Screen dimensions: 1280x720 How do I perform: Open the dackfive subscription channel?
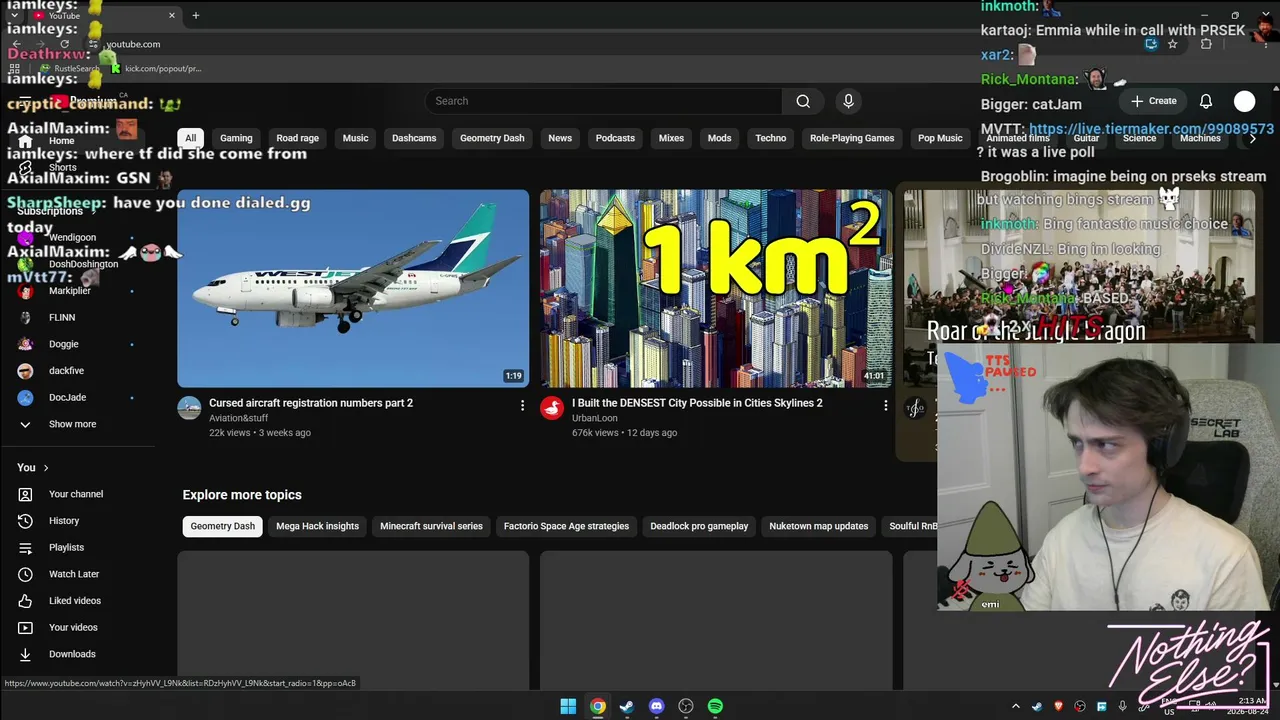tap(75, 371)
